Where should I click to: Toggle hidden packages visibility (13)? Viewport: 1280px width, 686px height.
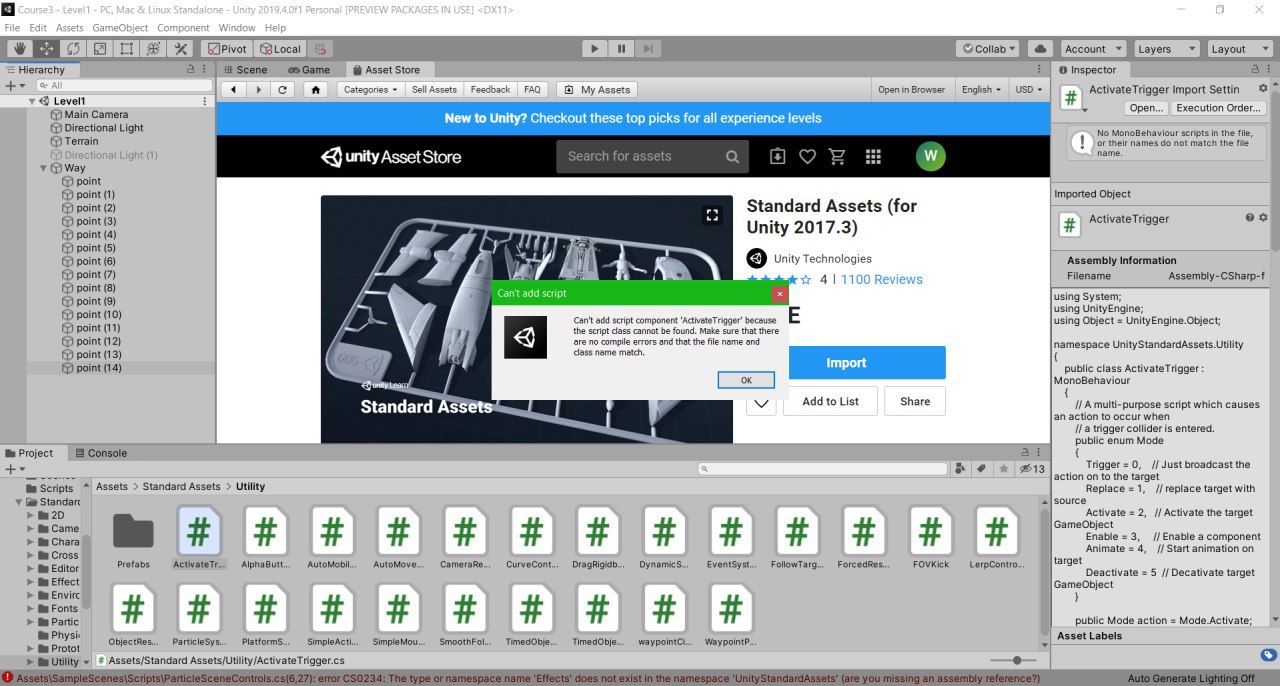tap(1030, 469)
